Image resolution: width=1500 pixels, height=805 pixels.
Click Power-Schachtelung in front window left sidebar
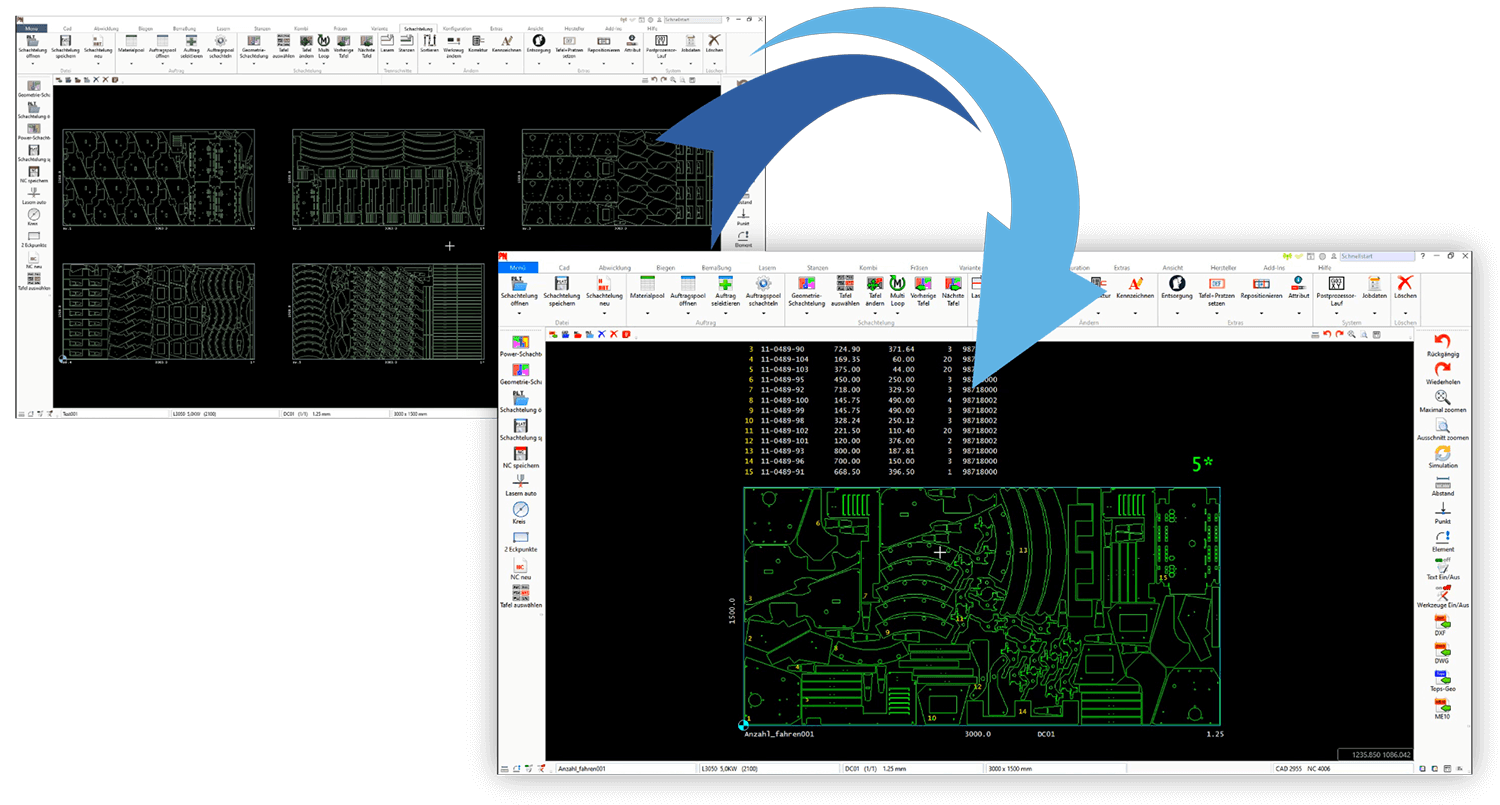point(520,345)
